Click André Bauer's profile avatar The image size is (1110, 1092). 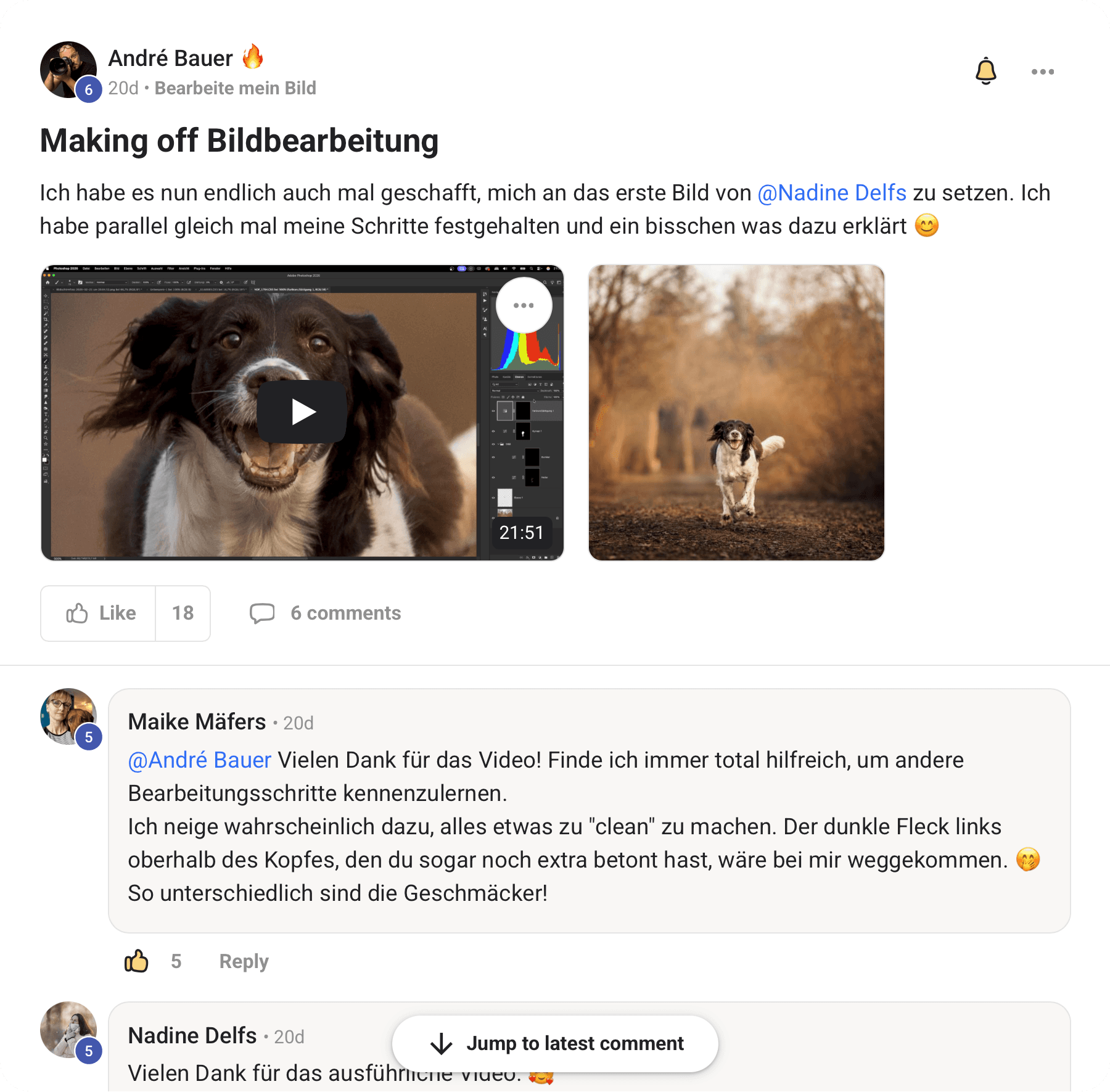click(68, 70)
